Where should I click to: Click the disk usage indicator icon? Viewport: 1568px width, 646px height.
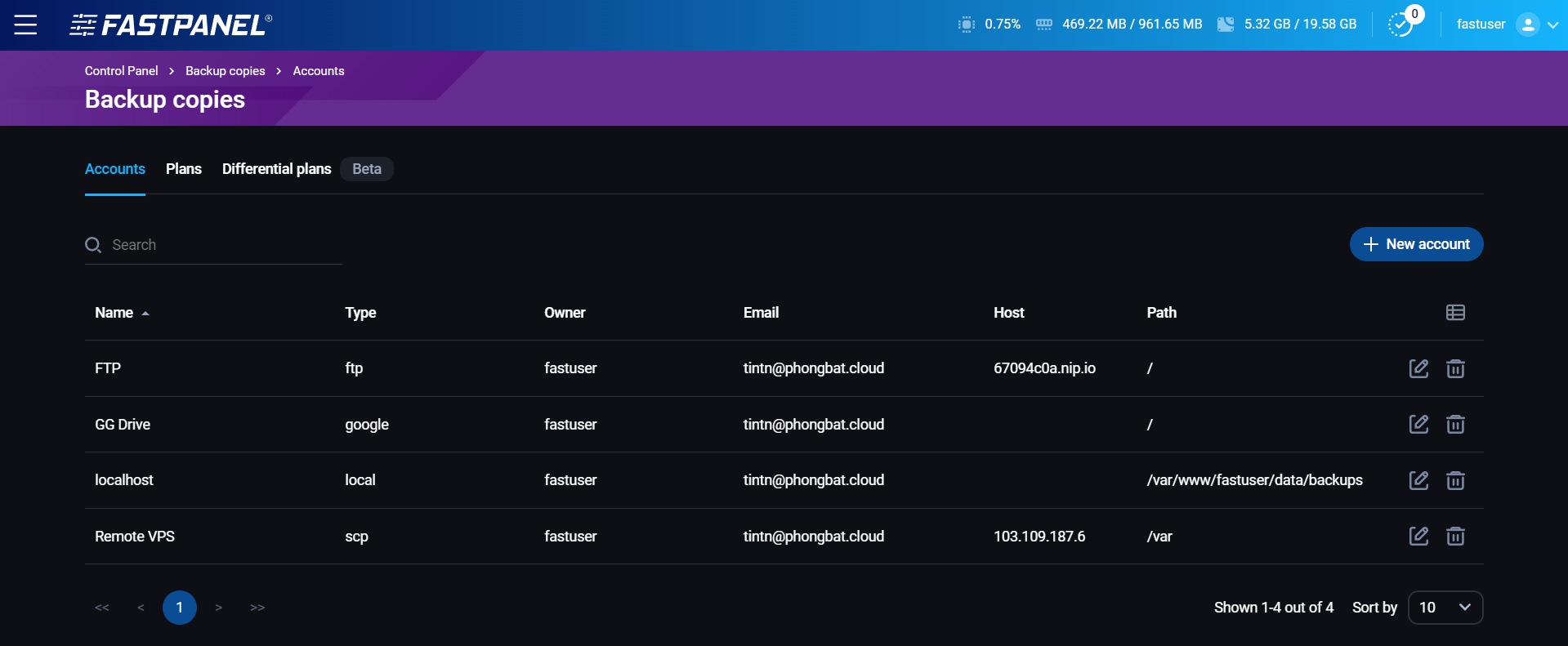[x=1226, y=25]
